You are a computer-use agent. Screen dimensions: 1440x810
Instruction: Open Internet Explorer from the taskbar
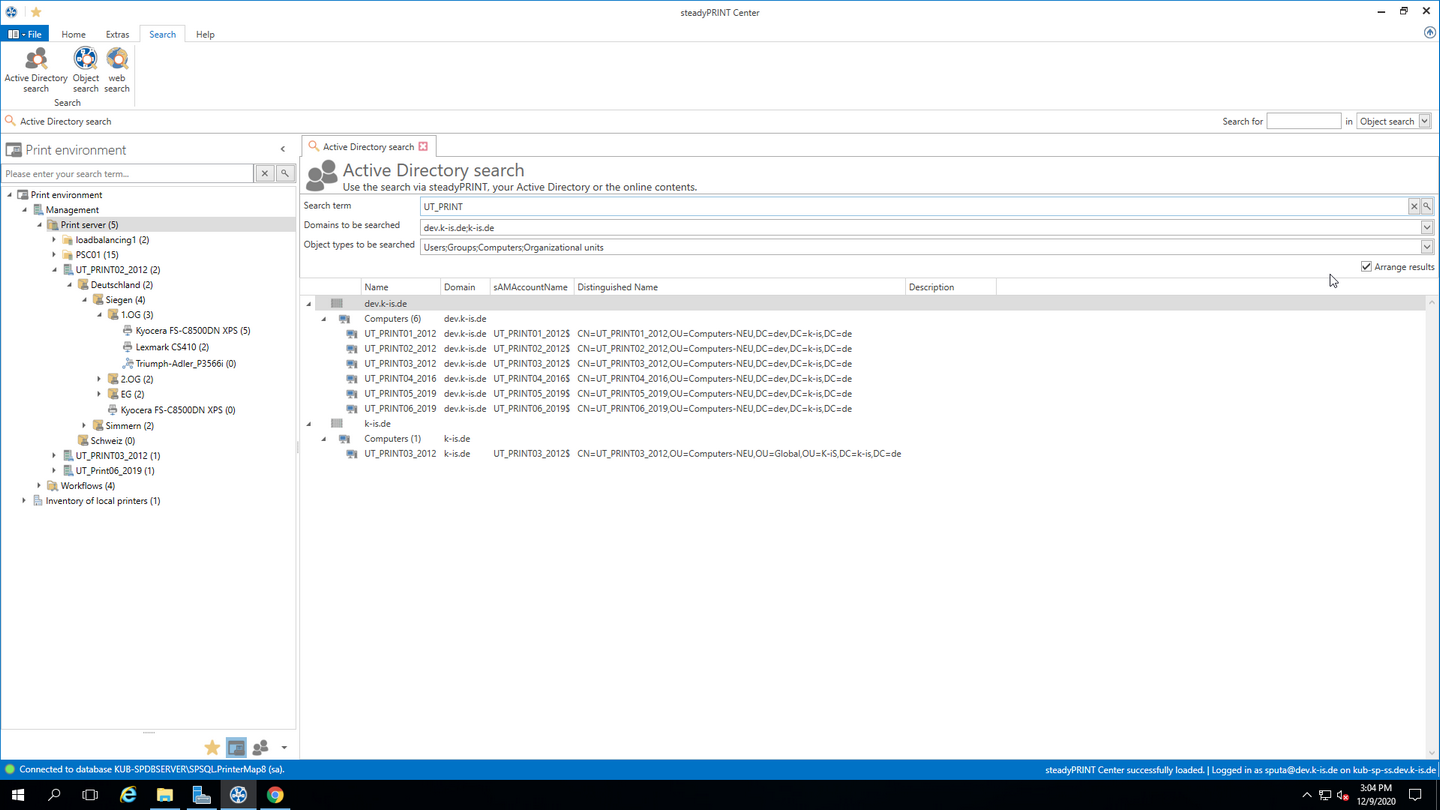(128, 795)
